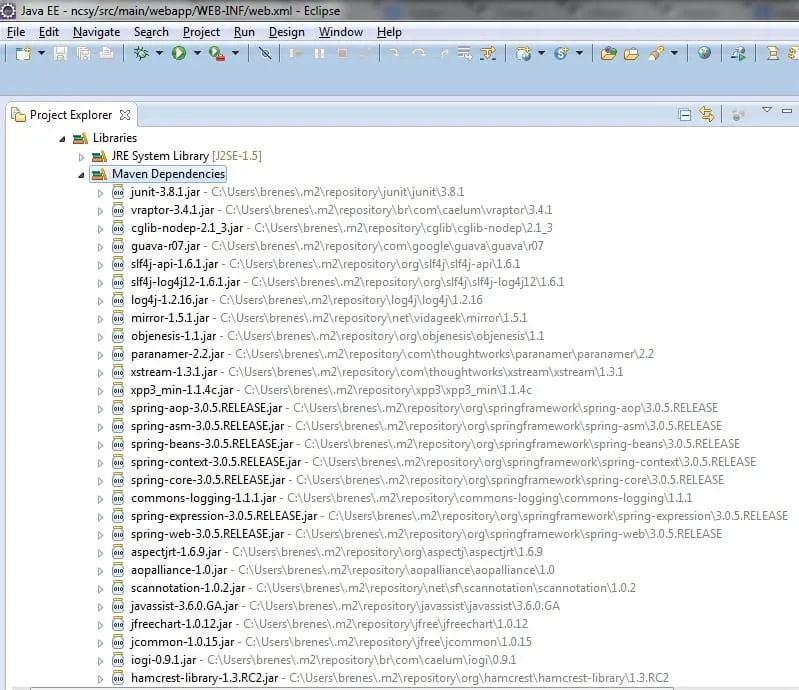Viewport: 799px width, 690px height.
Task: Open the dropdown beside New Server icon
Action: (542, 53)
